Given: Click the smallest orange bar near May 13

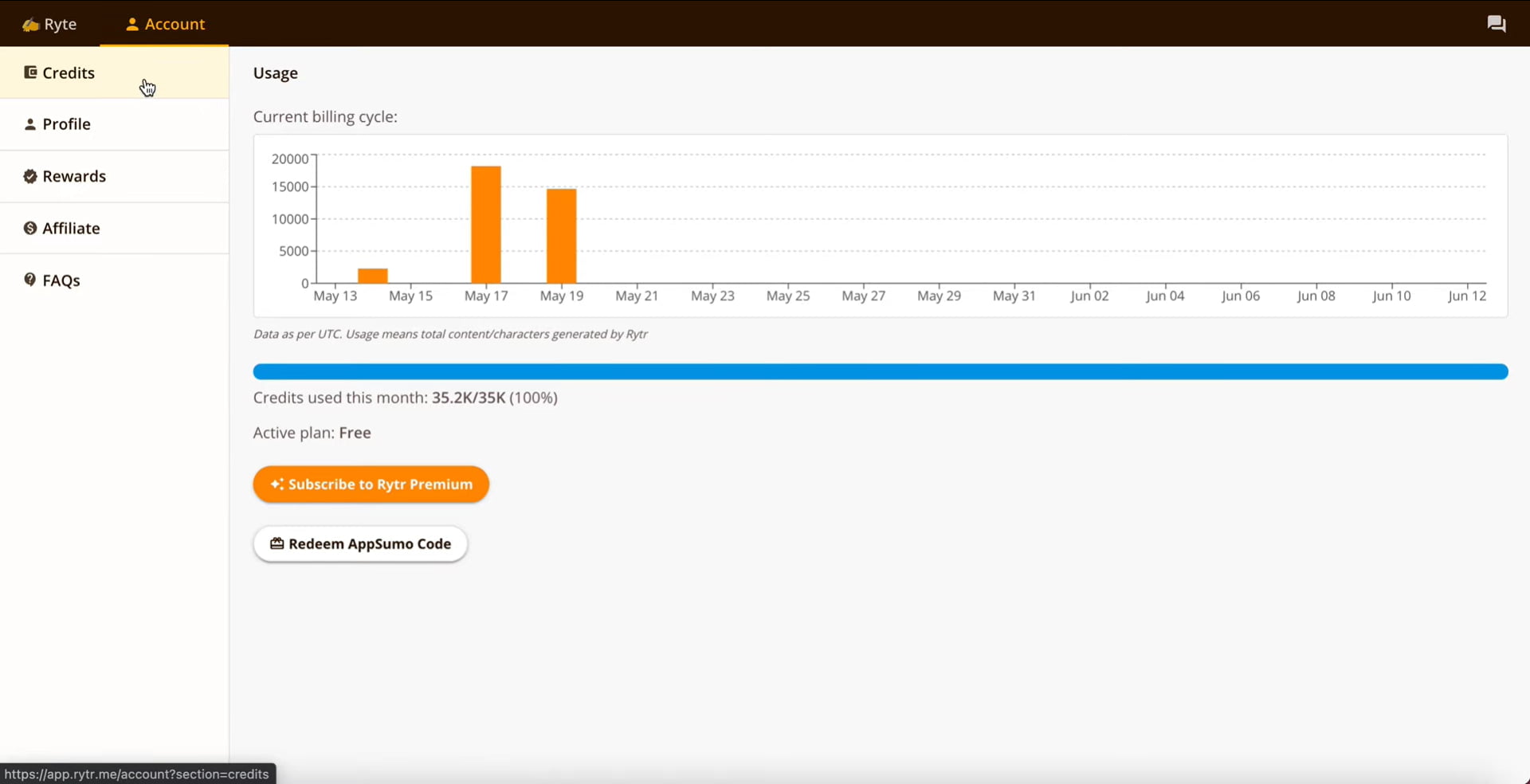Looking at the screenshot, I should tap(372, 276).
